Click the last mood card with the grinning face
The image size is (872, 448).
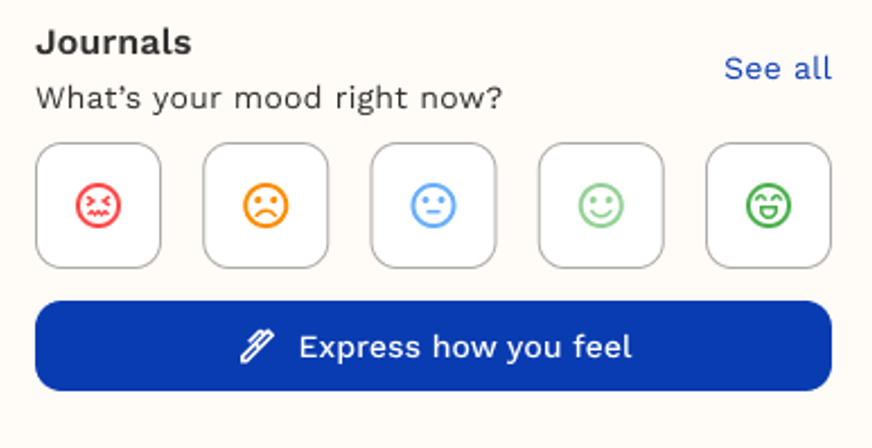tap(768, 206)
